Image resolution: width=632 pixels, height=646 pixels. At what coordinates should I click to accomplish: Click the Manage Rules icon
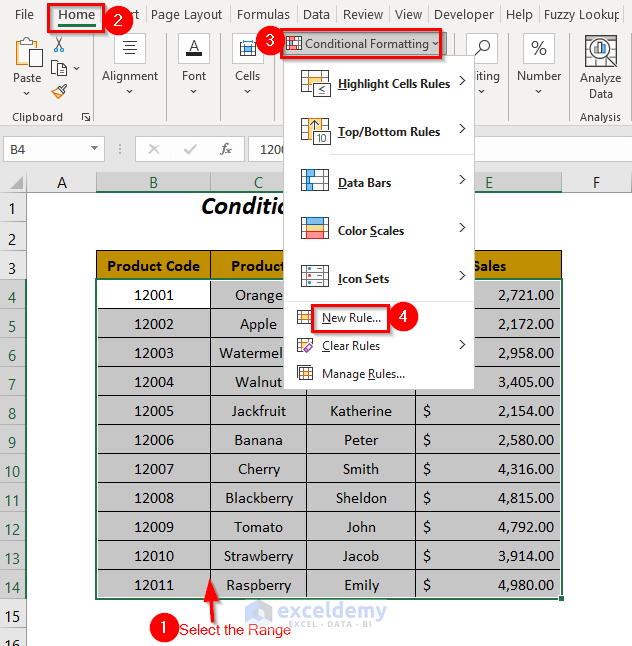(305, 373)
